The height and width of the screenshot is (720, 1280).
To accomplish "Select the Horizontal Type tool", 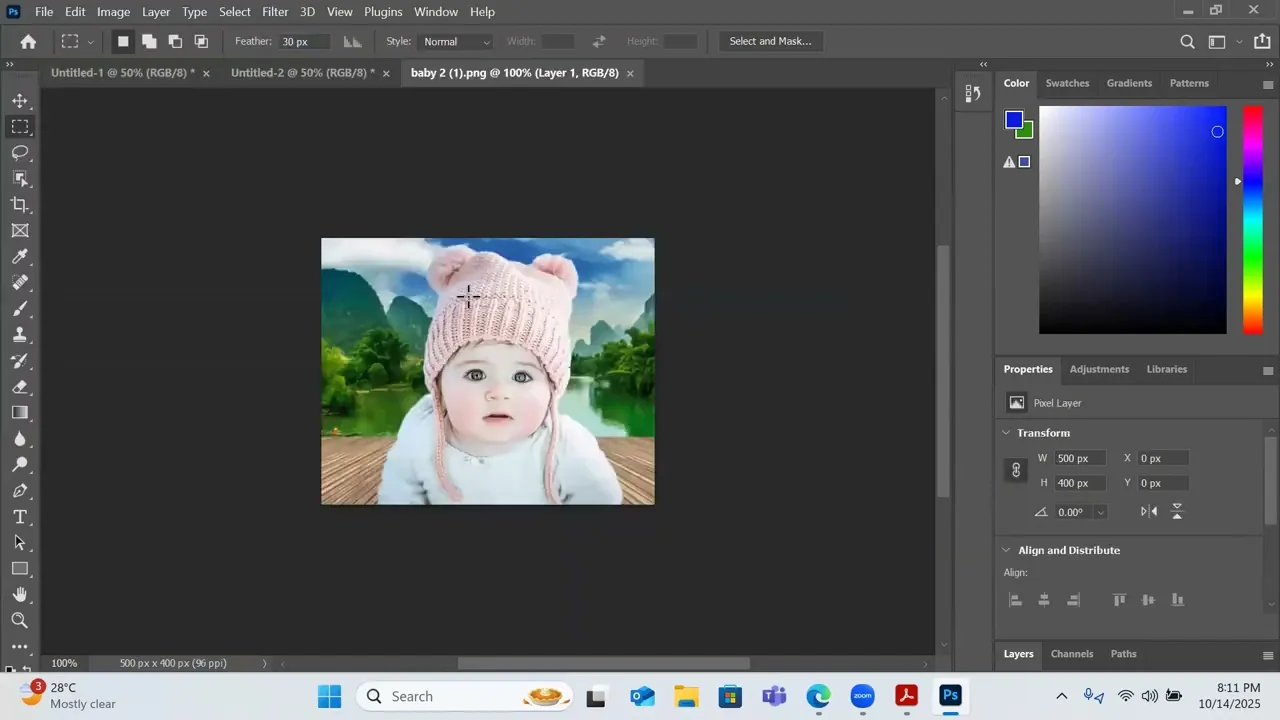I will tap(20, 517).
